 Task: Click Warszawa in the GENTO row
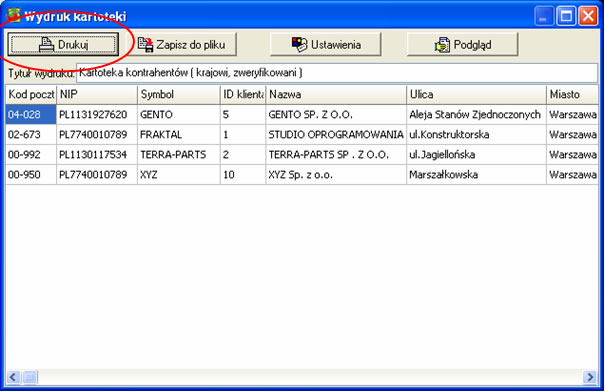[573, 115]
